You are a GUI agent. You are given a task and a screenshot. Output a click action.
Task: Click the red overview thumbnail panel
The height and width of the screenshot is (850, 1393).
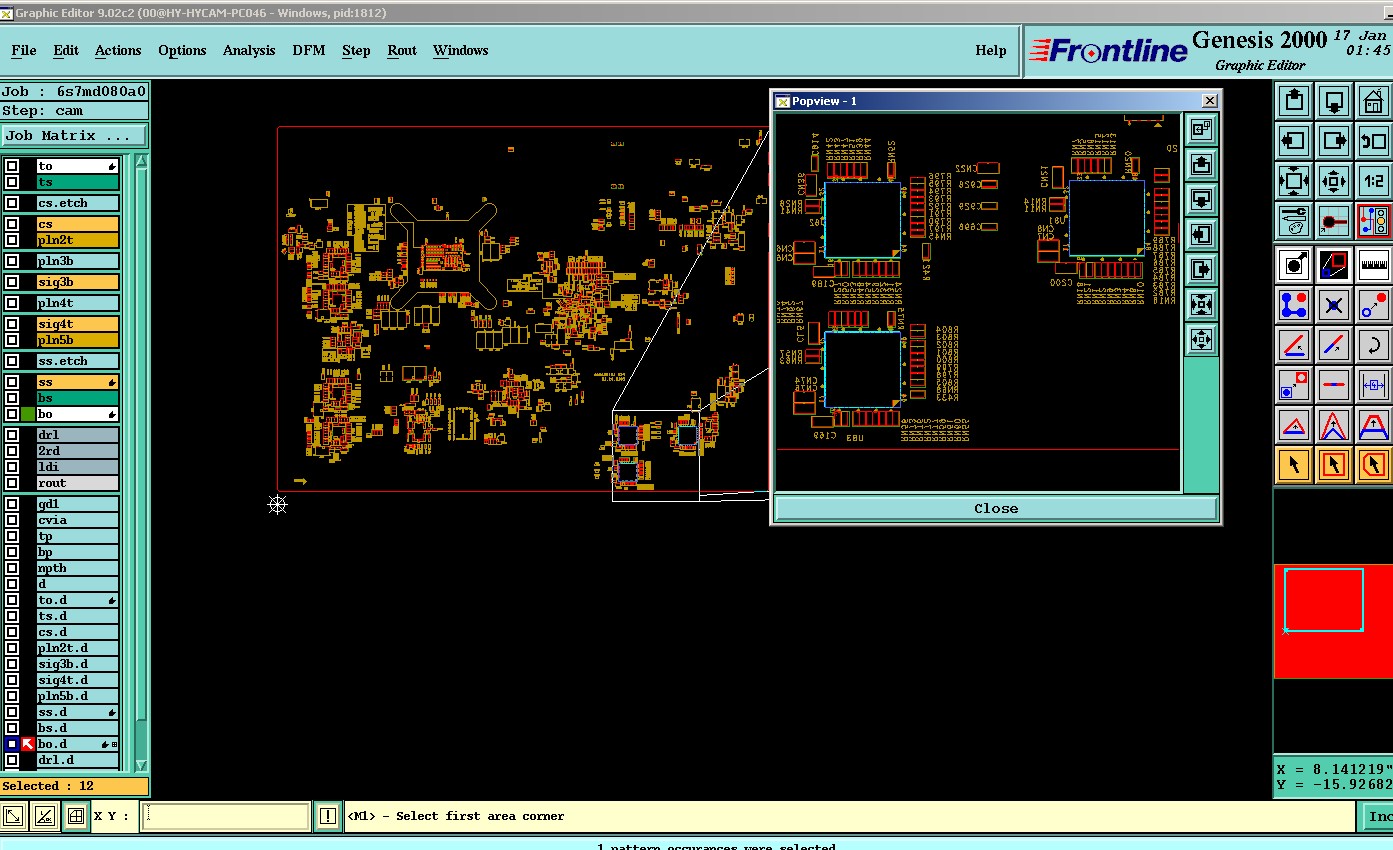click(x=1333, y=621)
